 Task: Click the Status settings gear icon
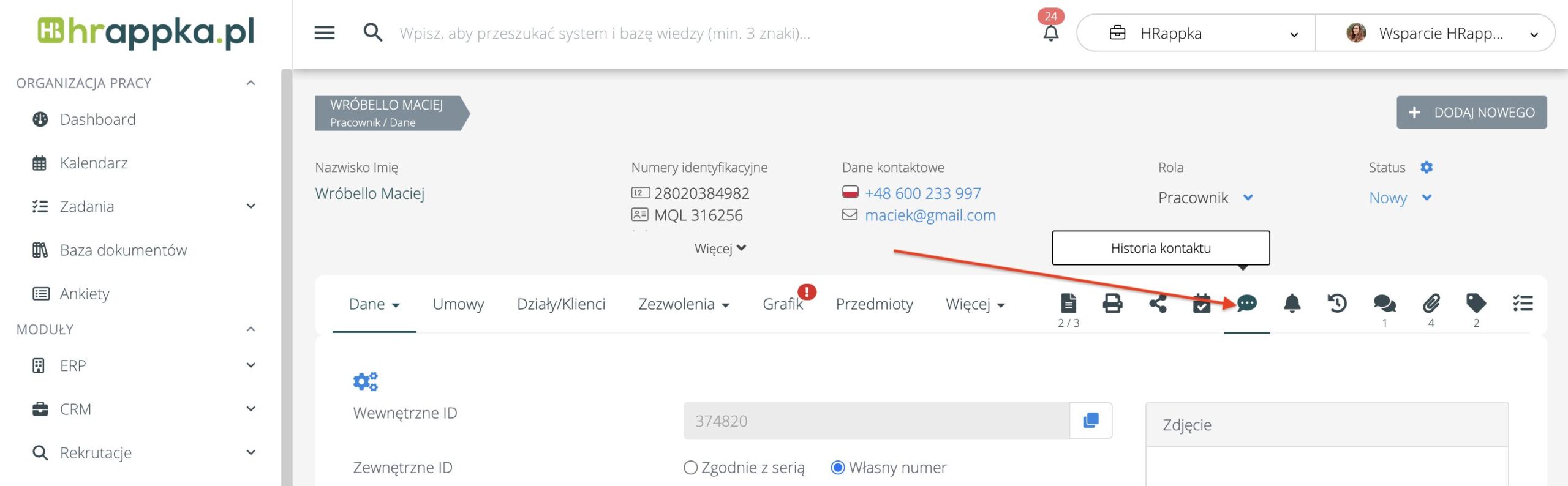coord(1427,168)
